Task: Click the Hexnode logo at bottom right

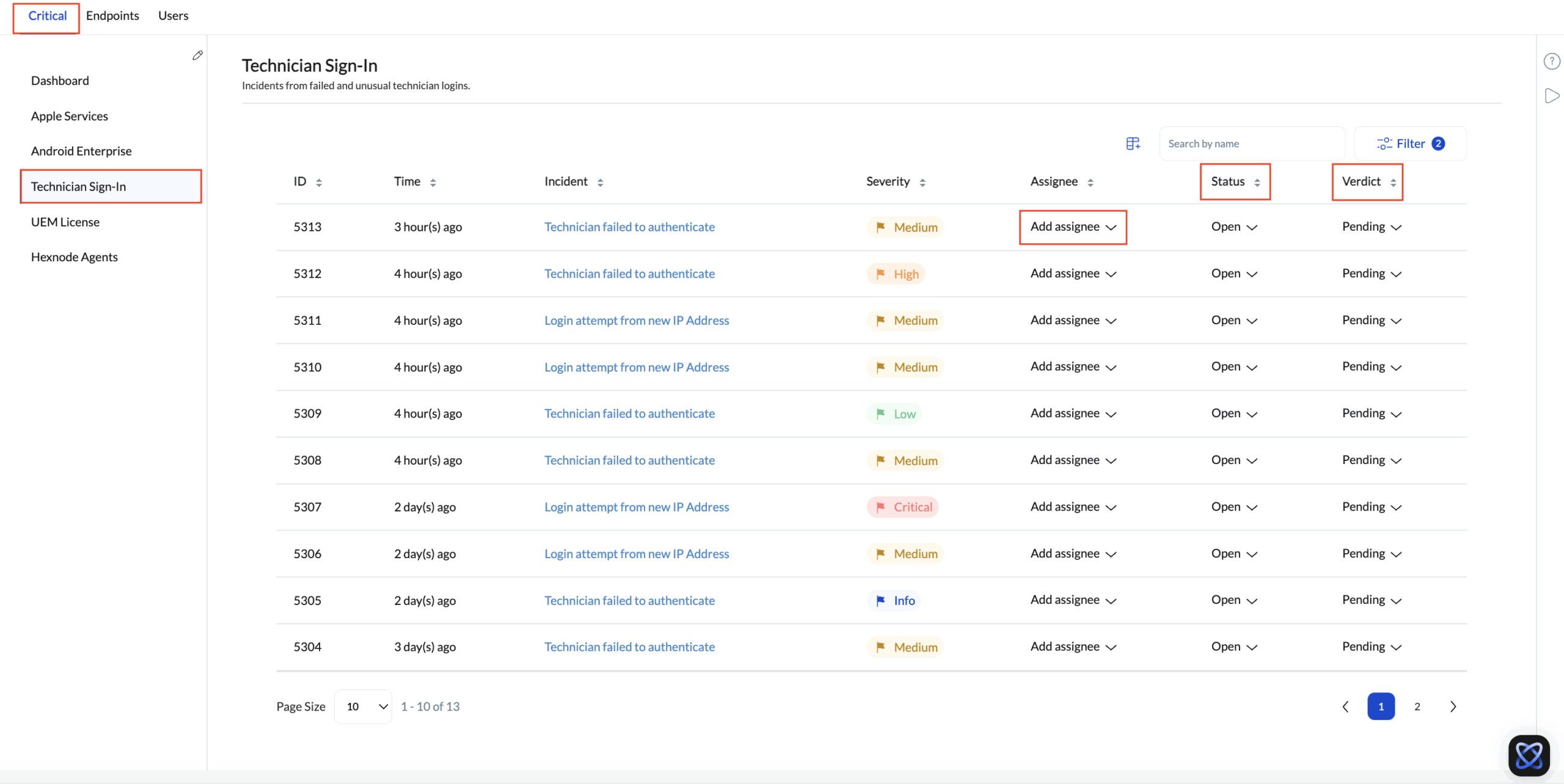Action: tap(1528, 755)
